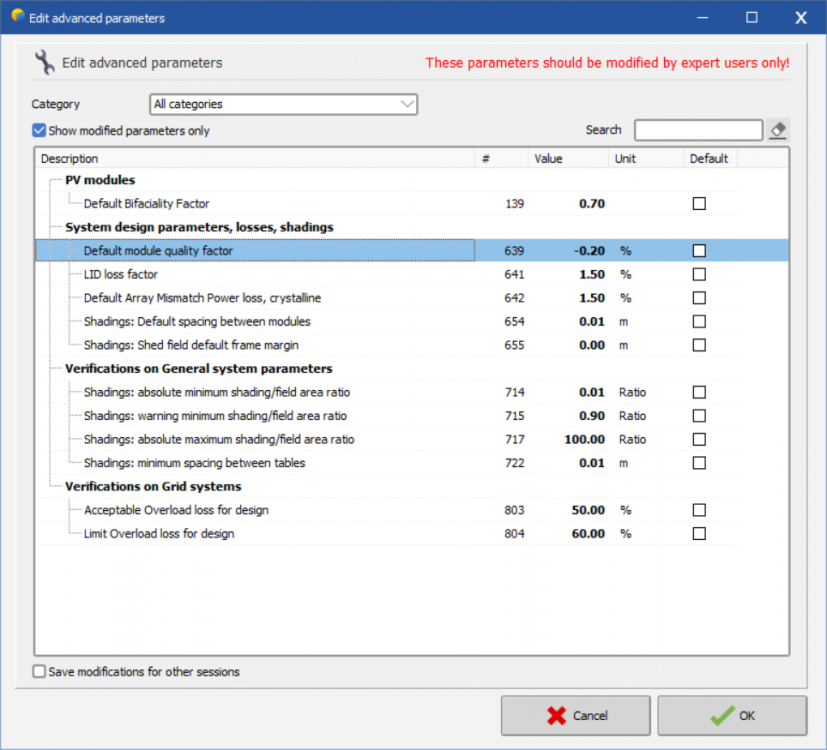Click the wrench icon in header
827x750 pixels.
(x=45, y=62)
